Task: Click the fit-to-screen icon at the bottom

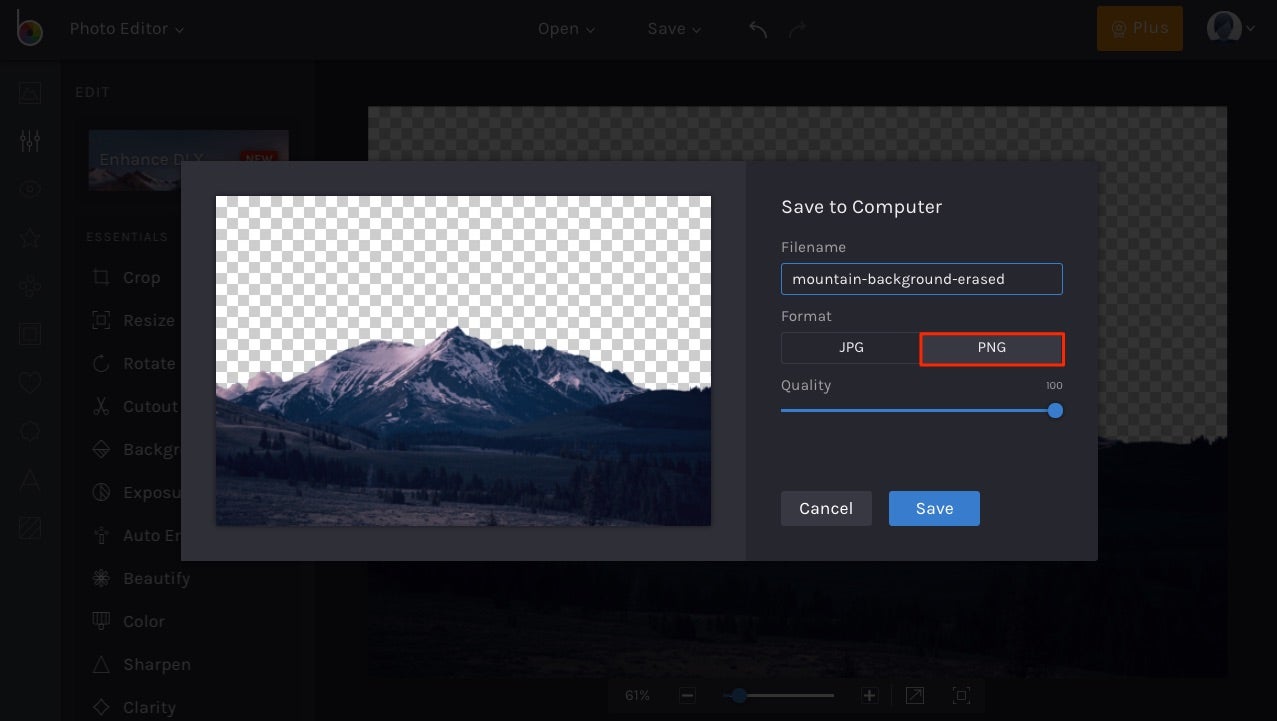Action: pyautogui.click(x=960, y=694)
